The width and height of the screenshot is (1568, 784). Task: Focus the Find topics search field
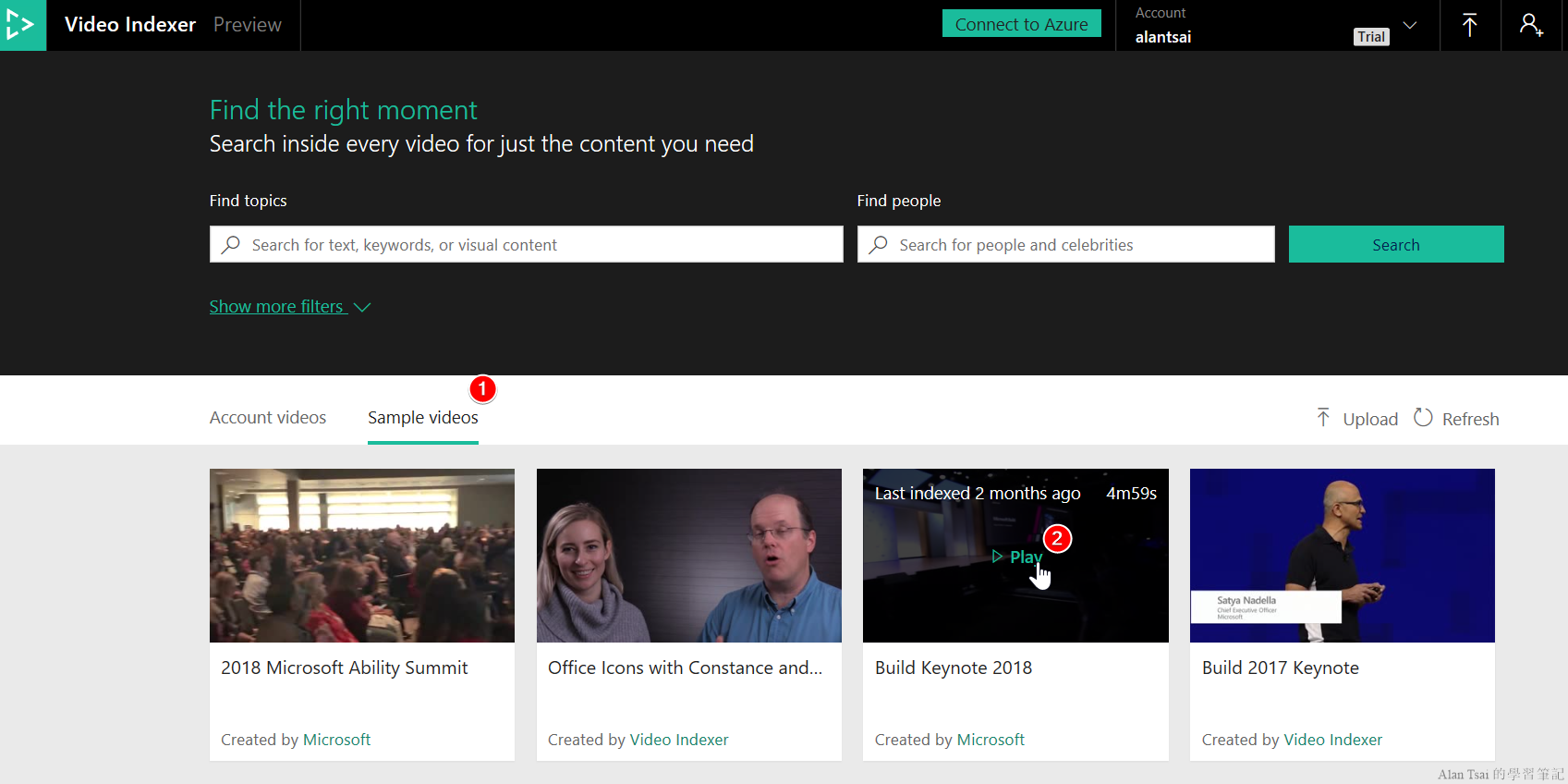(x=527, y=244)
